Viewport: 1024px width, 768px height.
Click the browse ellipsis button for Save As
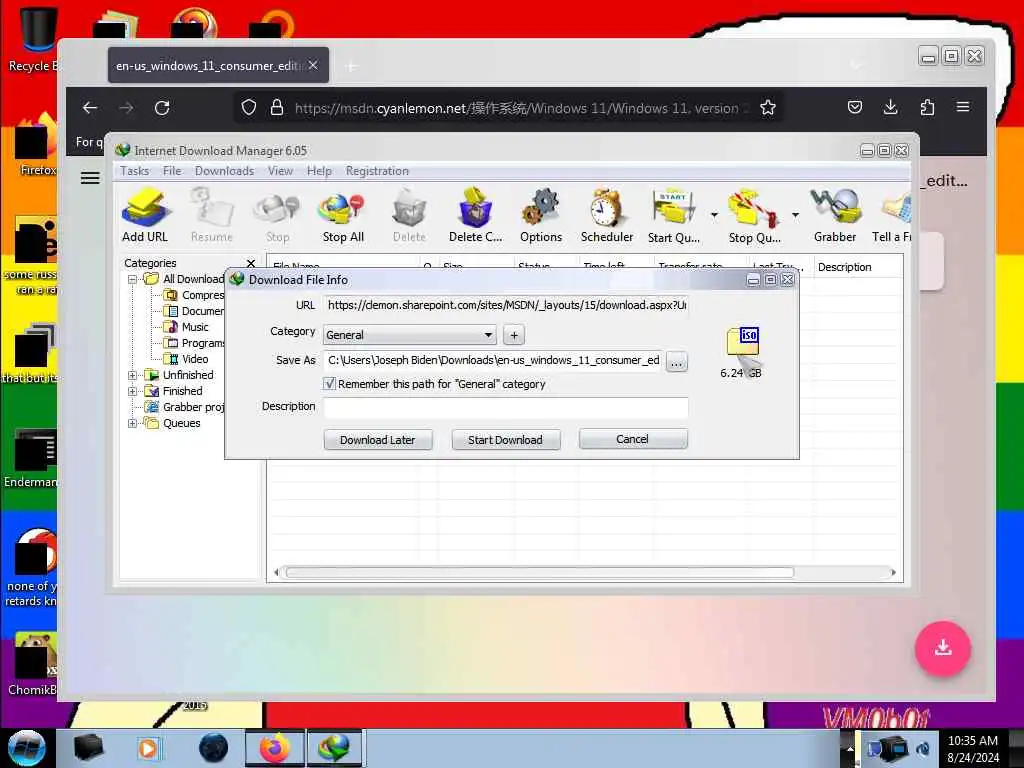click(x=677, y=361)
